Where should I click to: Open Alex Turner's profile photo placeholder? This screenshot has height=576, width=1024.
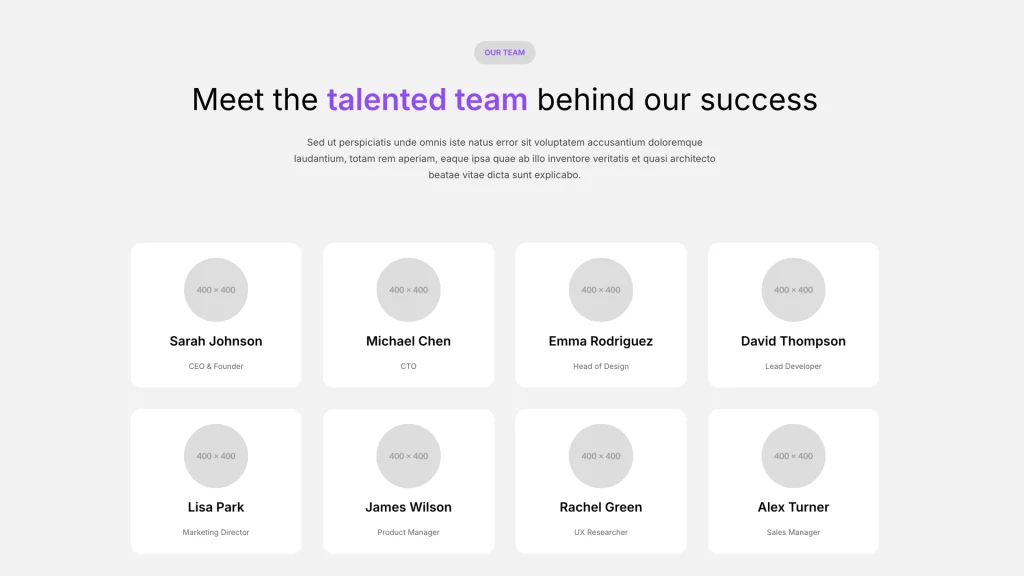pyautogui.click(x=793, y=456)
